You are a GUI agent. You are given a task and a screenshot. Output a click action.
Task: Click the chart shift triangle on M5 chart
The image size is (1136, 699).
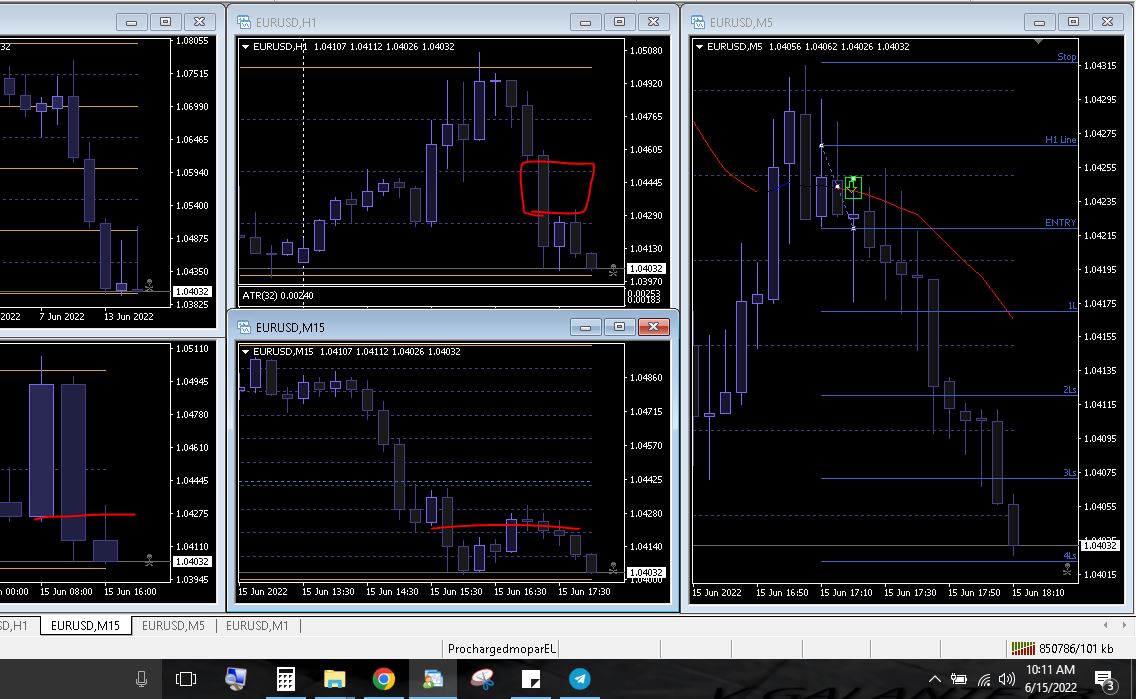[1038, 41]
